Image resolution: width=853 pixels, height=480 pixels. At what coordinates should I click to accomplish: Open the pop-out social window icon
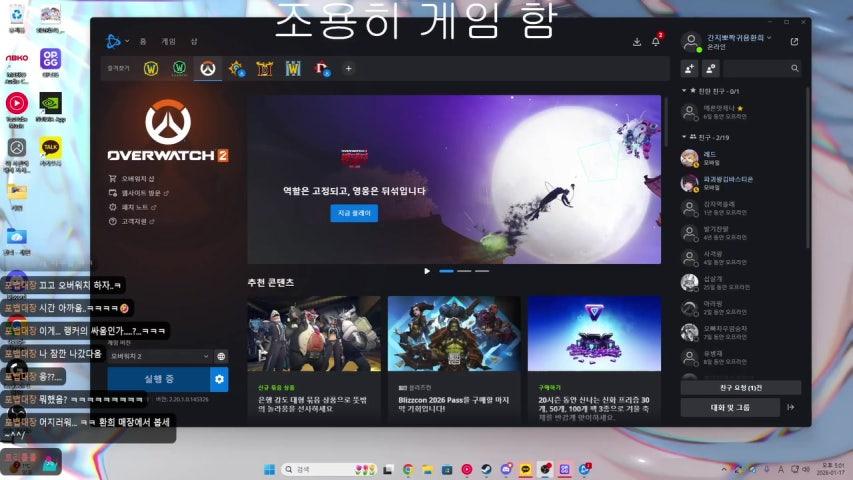(x=794, y=41)
